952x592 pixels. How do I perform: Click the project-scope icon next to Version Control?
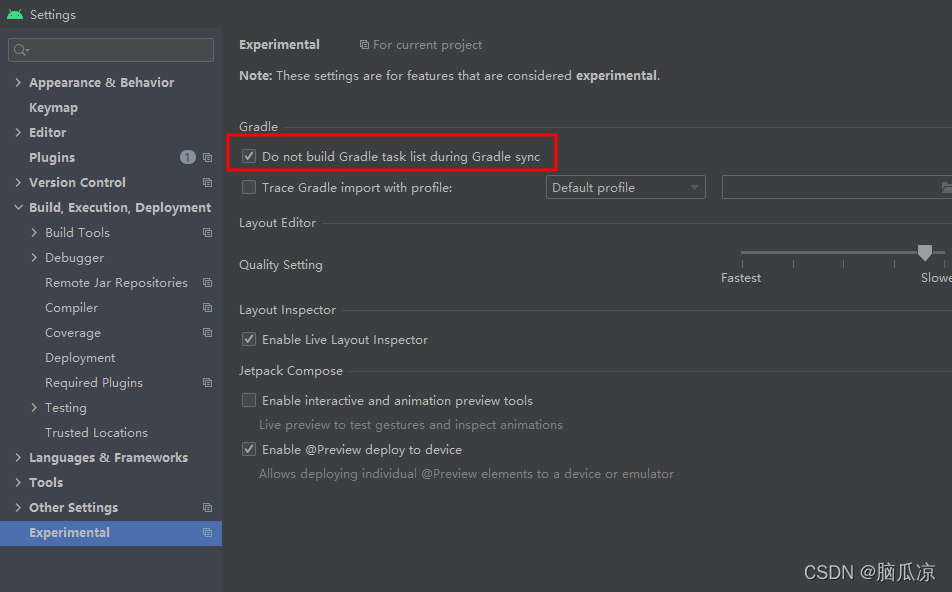(207, 182)
